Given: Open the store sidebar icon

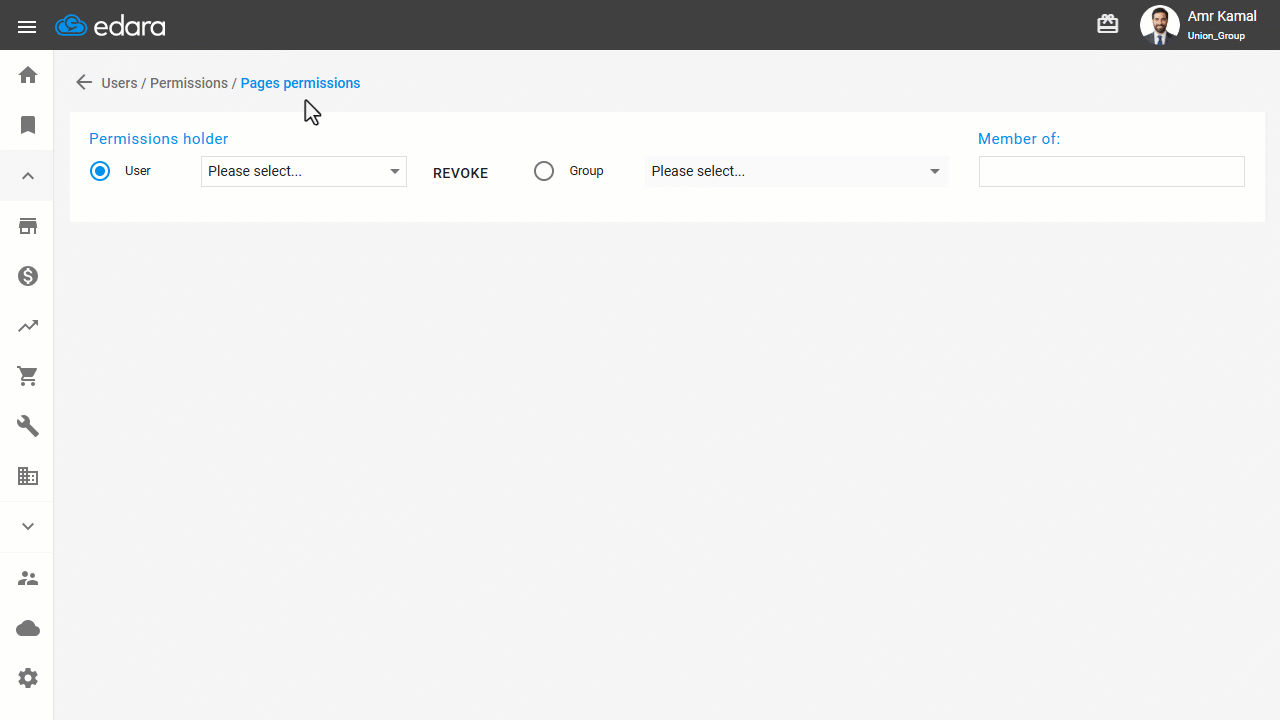Looking at the screenshot, I should [x=28, y=226].
